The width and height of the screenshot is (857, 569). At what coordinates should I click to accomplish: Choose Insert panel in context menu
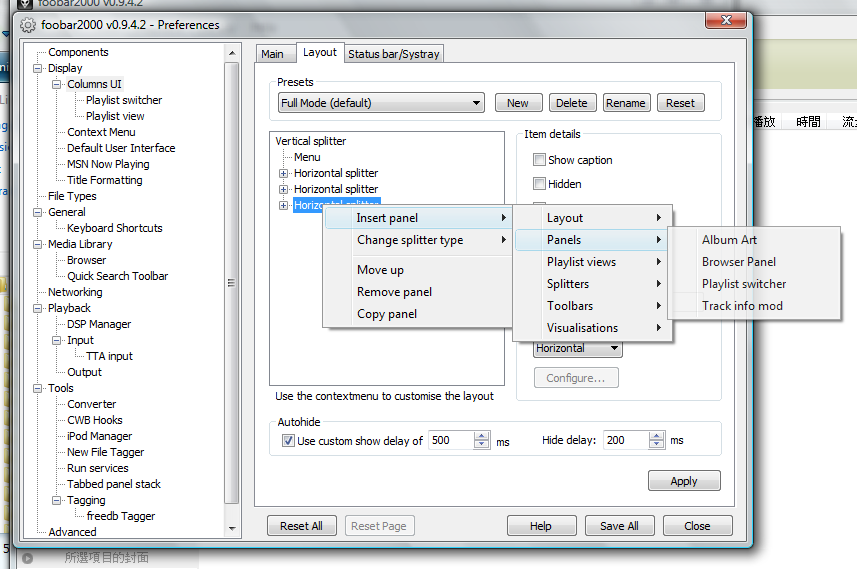pos(418,218)
